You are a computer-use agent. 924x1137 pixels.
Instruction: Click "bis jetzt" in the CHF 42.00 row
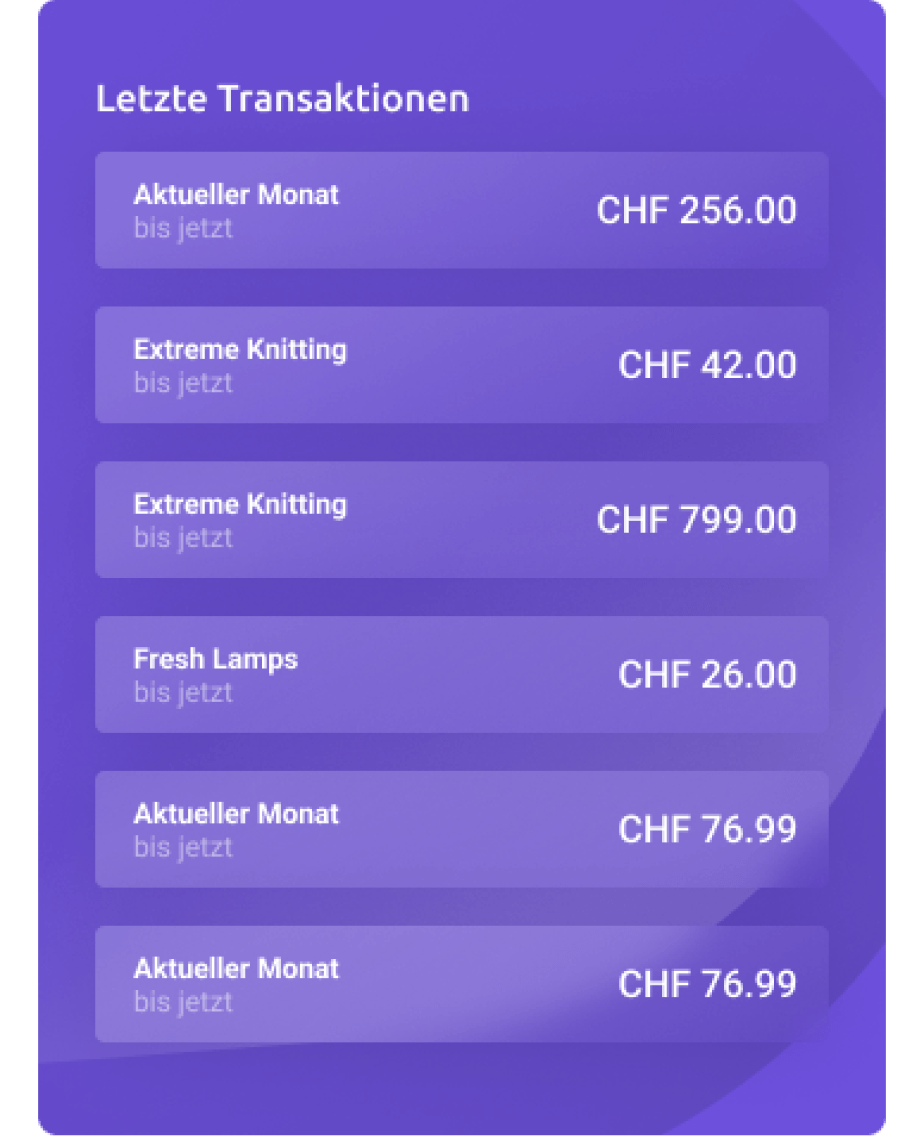[183, 383]
